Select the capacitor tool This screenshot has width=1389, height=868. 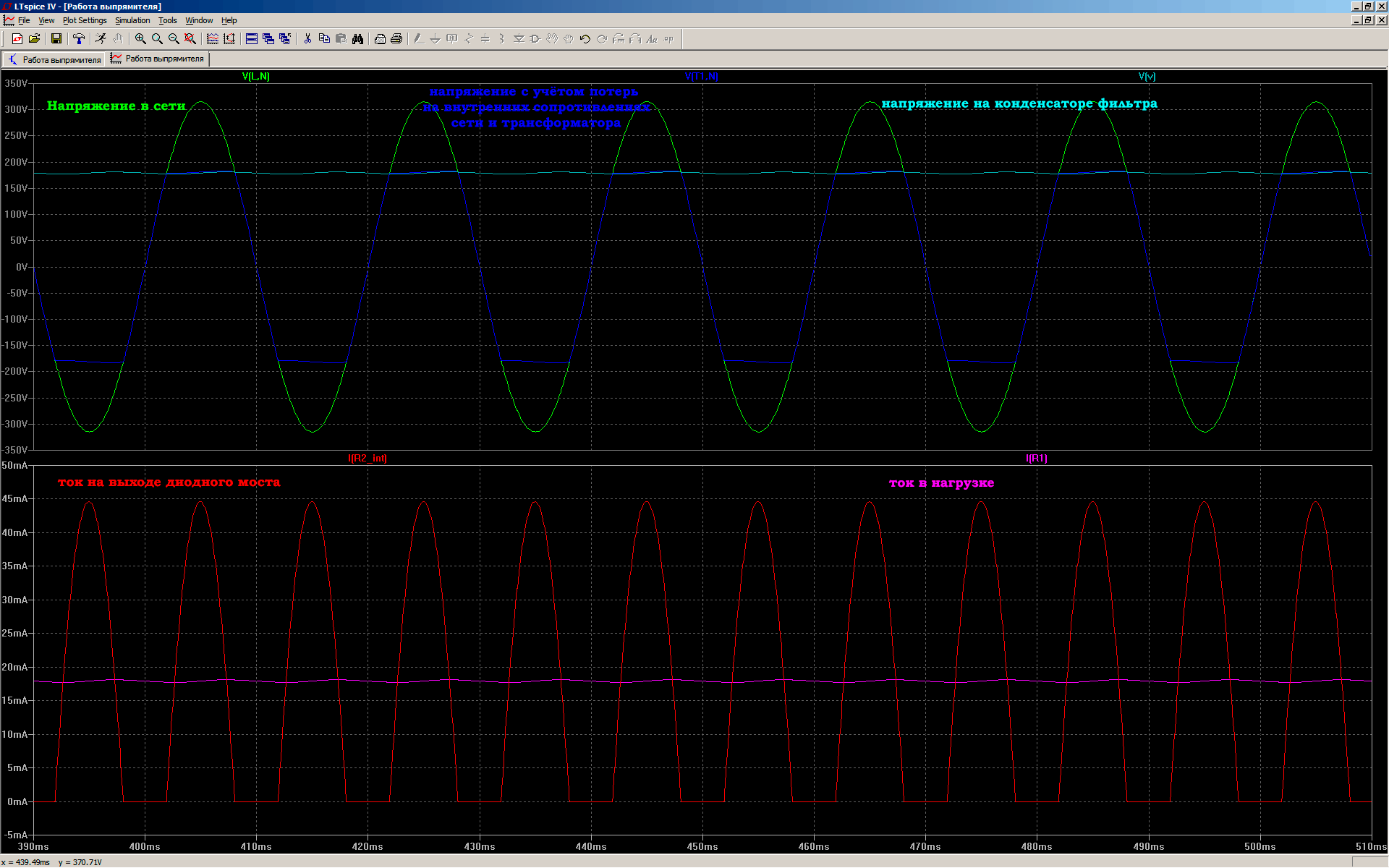pyautogui.click(x=485, y=39)
